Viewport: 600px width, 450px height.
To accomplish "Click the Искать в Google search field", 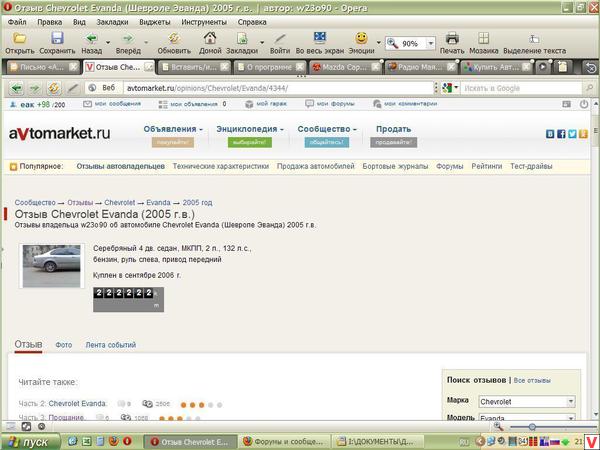I will (521, 88).
